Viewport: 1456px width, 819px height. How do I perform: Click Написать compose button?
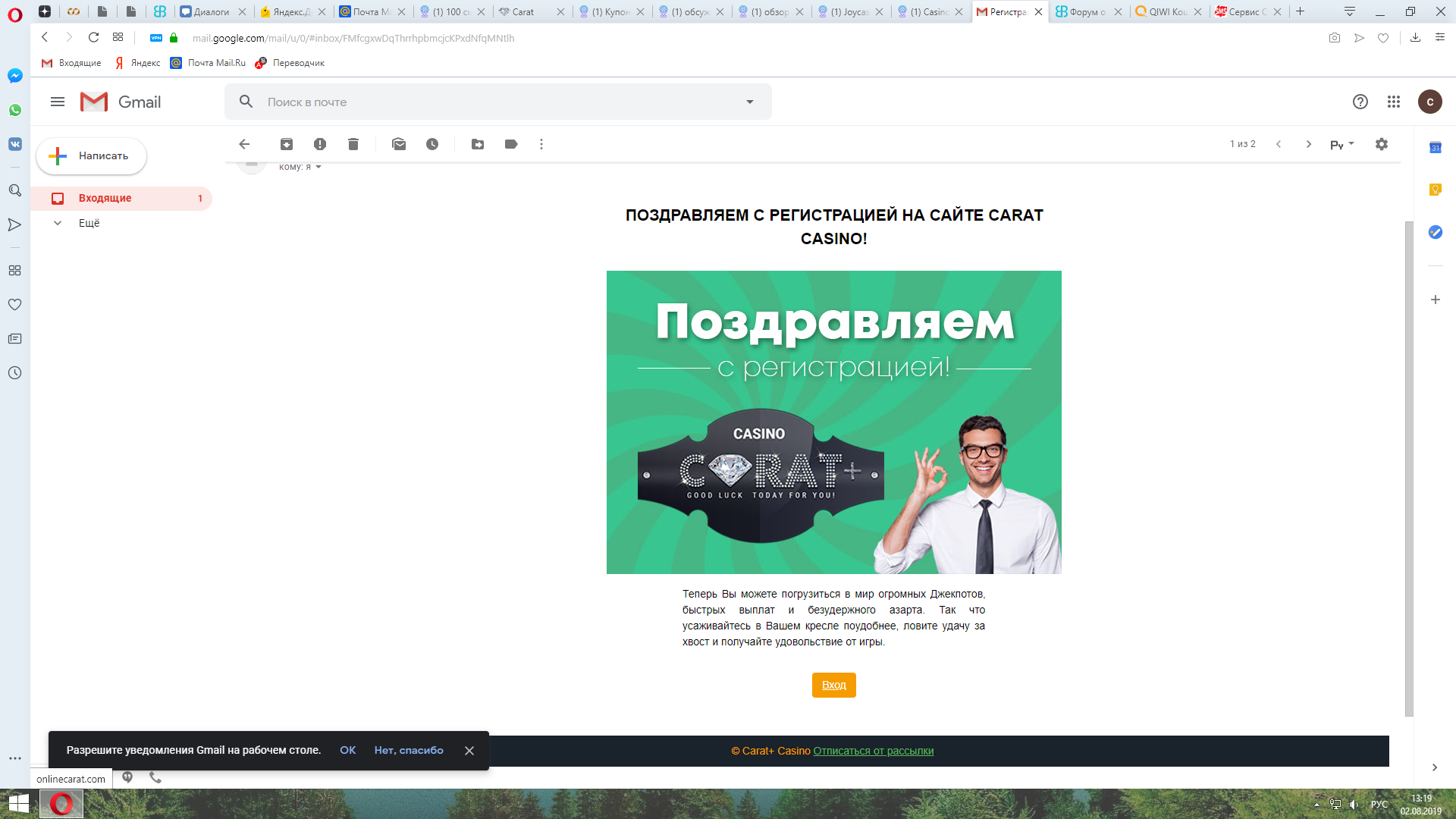[x=91, y=156]
